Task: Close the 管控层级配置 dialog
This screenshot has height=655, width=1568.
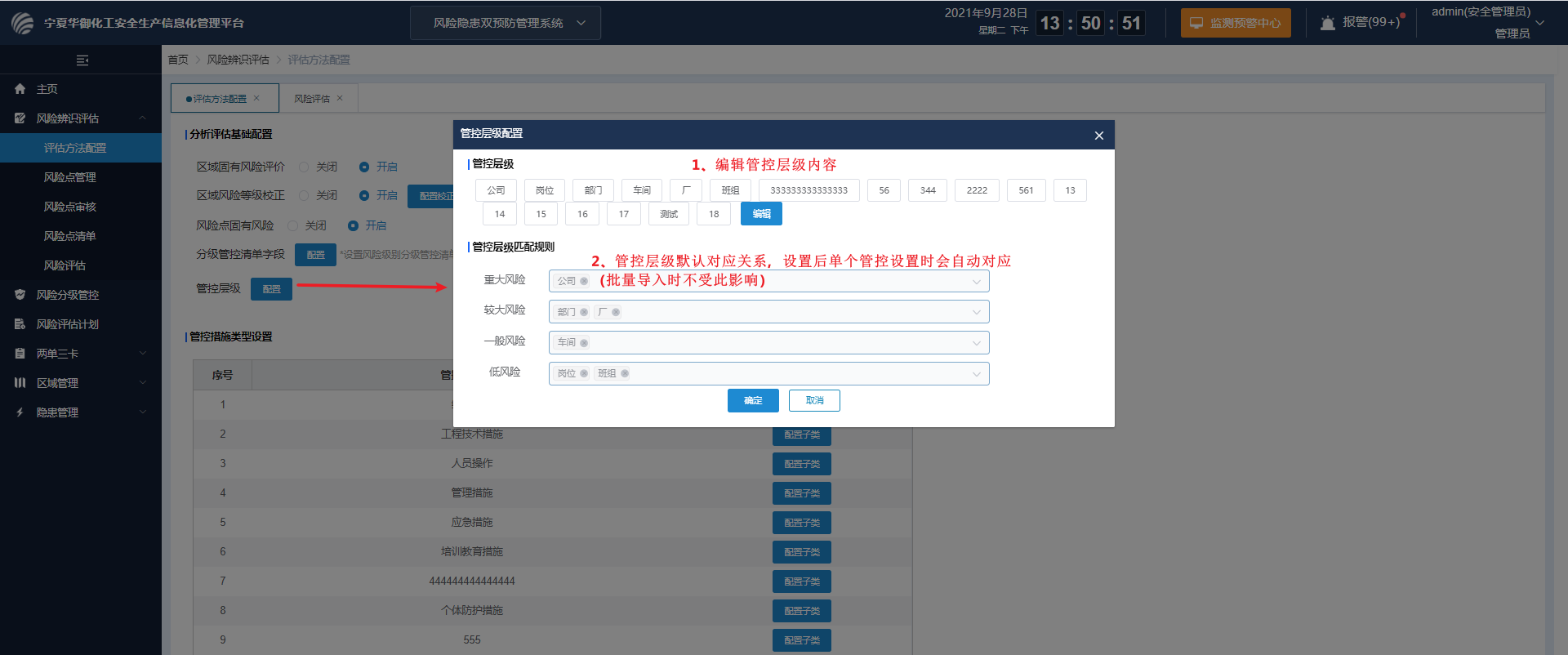Action: [x=1099, y=136]
